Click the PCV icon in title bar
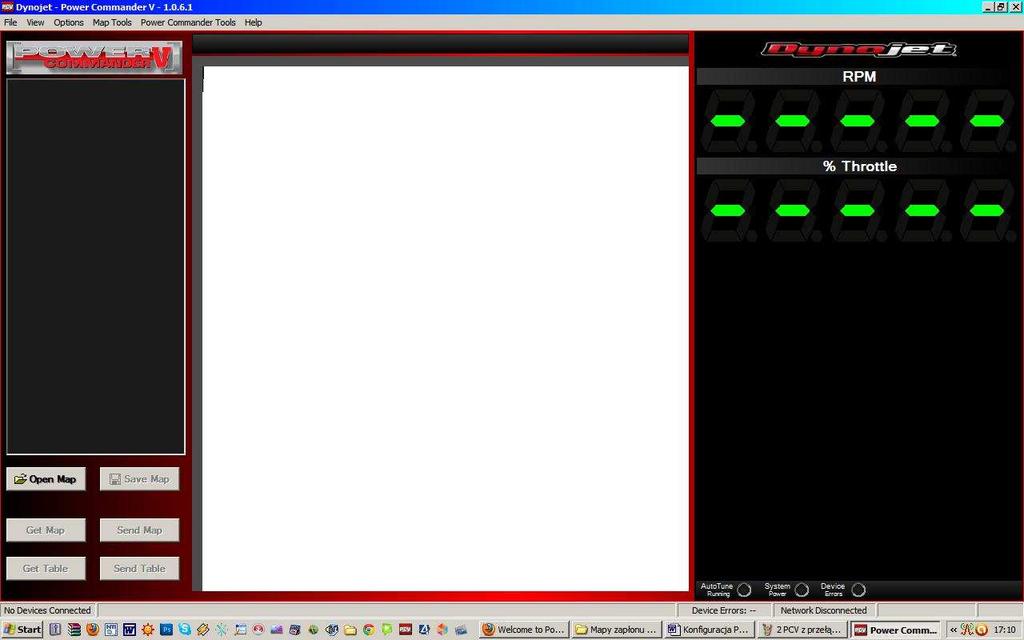This screenshot has width=1024, height=640. coord(7,7)
